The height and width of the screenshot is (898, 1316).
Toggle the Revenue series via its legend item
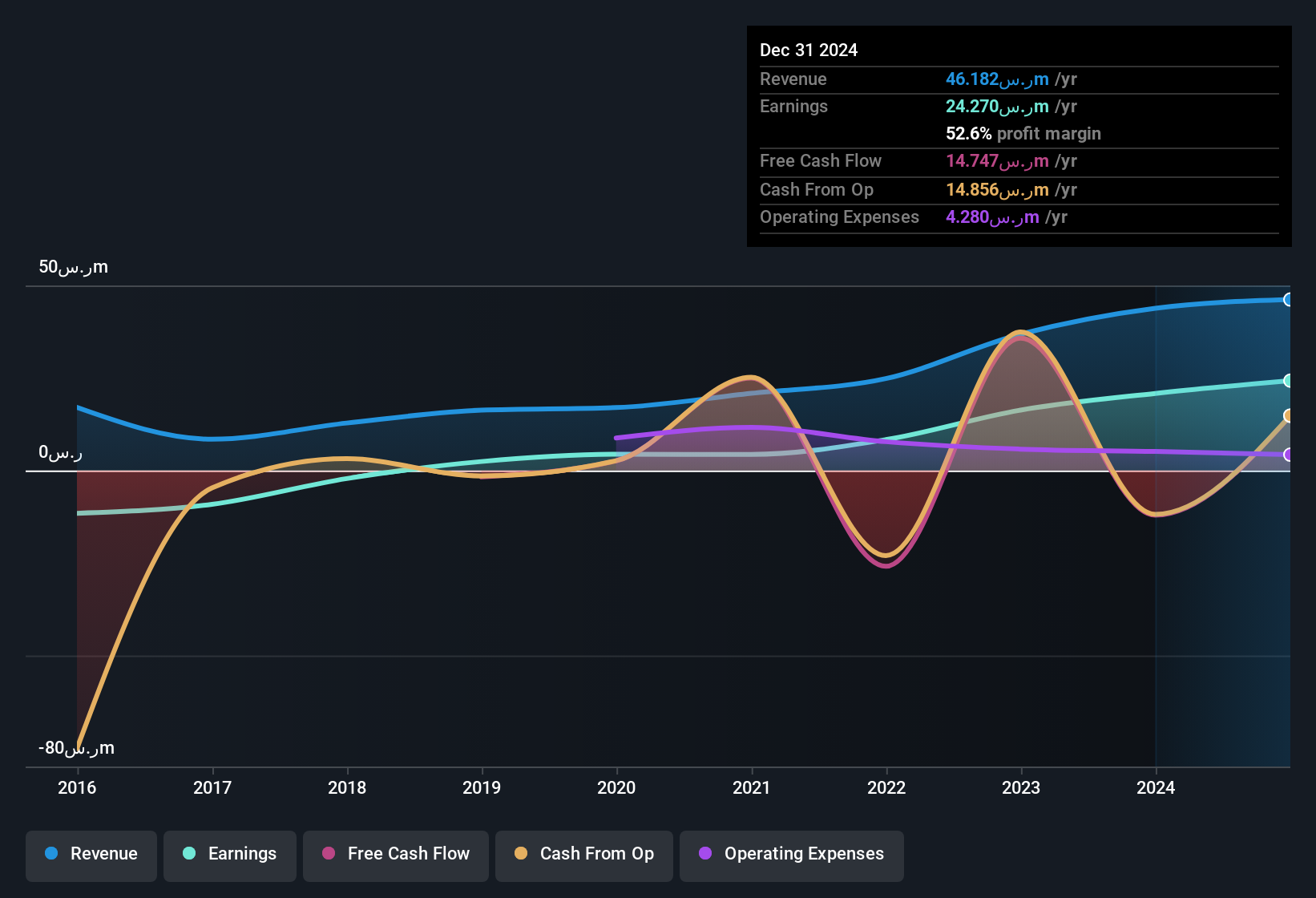click(91, 854)
